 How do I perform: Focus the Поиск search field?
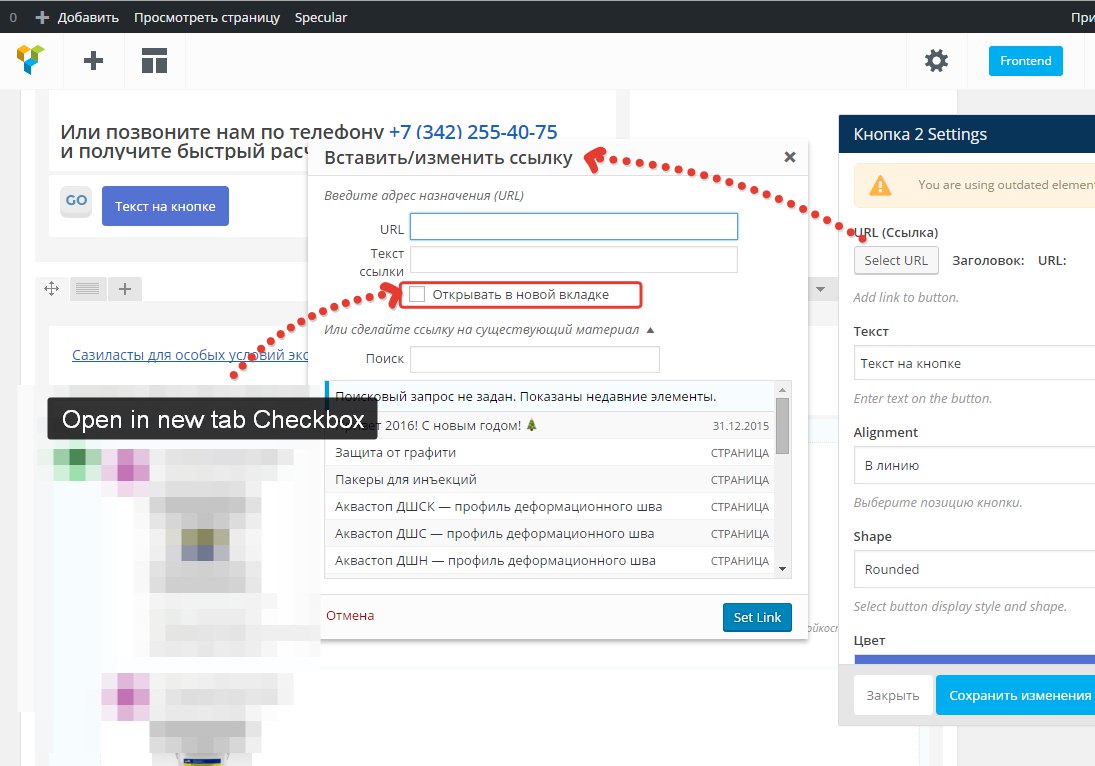pyautogui.click(x=534, y=359)
